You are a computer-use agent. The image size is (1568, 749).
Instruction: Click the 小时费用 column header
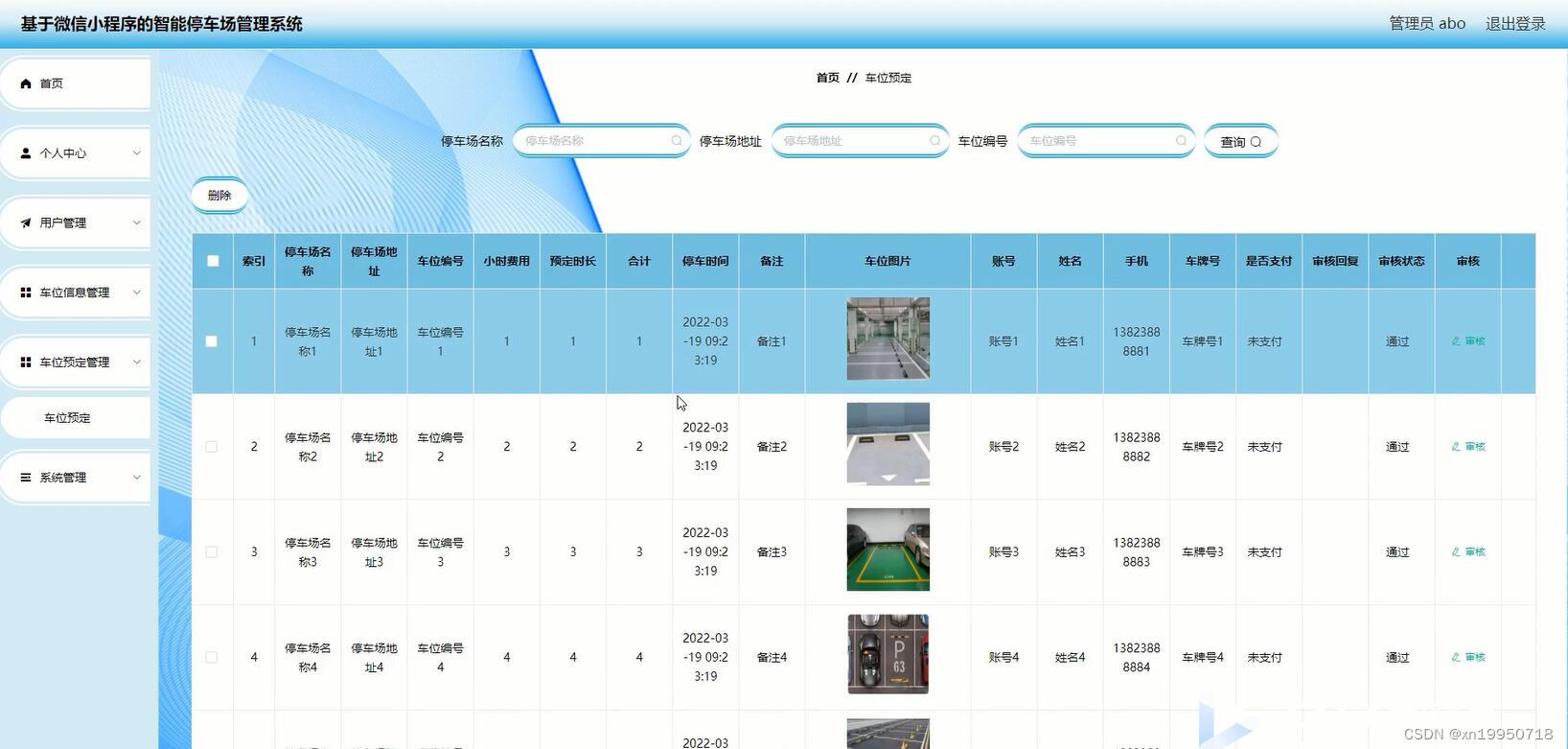pyautogui.click(x=506, y=261)
